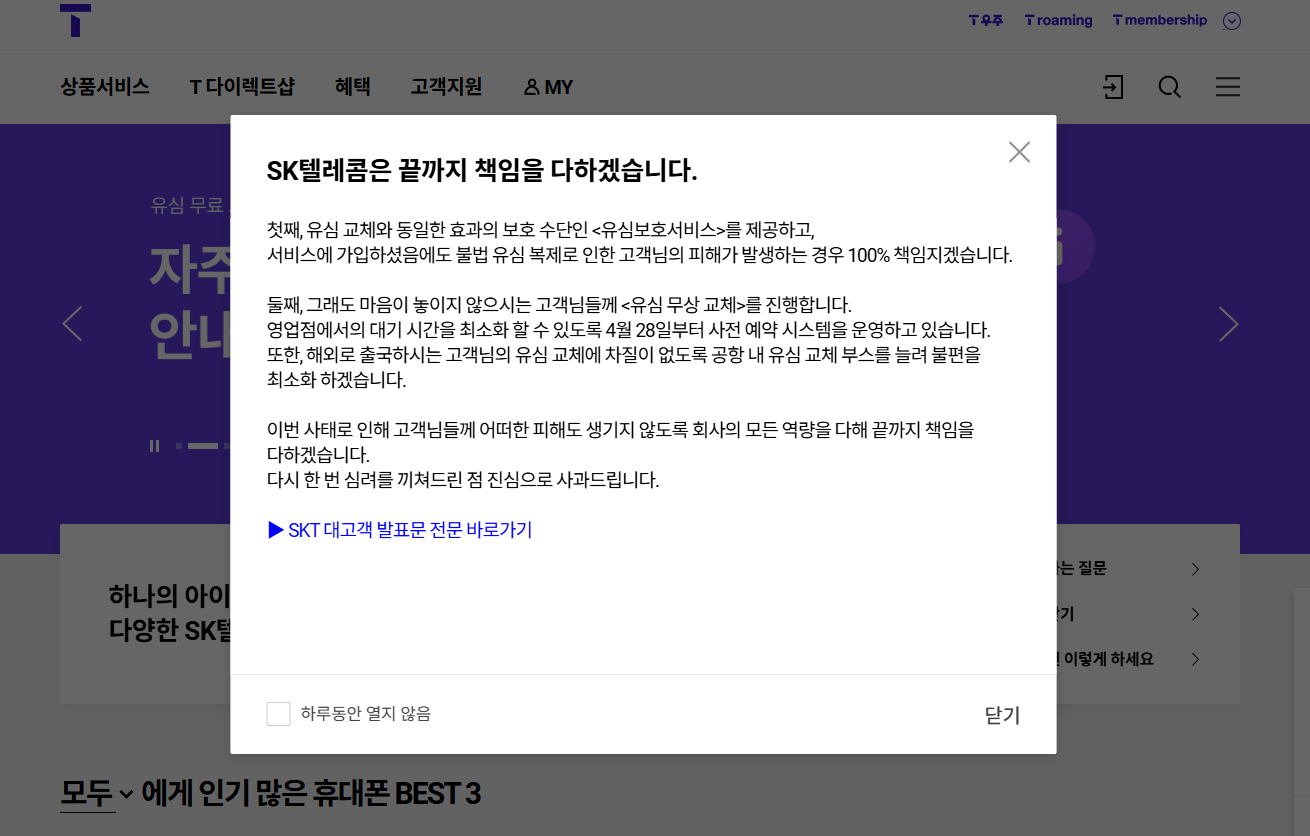The height and width of the screenshot is (836, 1310).
Task: Close the popup with X icon
Action: (x=1019, y=152)
